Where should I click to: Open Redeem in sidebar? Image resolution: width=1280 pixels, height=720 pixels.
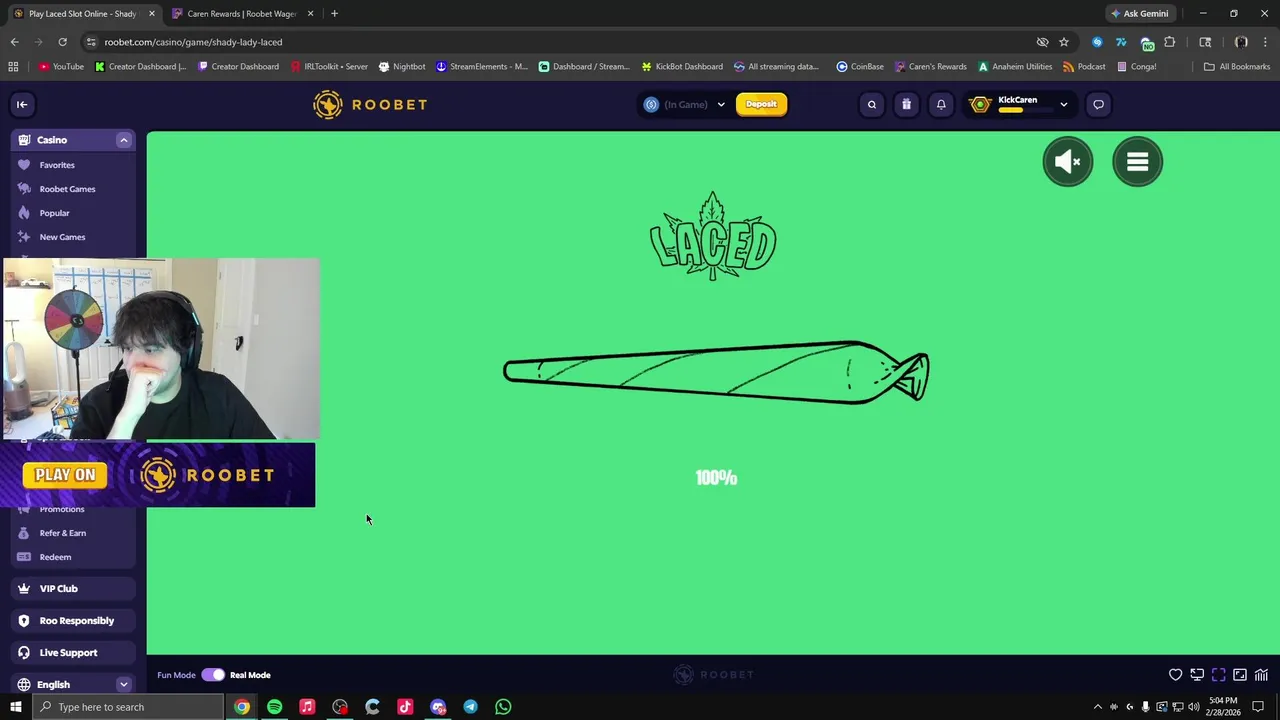pos(55,557)
